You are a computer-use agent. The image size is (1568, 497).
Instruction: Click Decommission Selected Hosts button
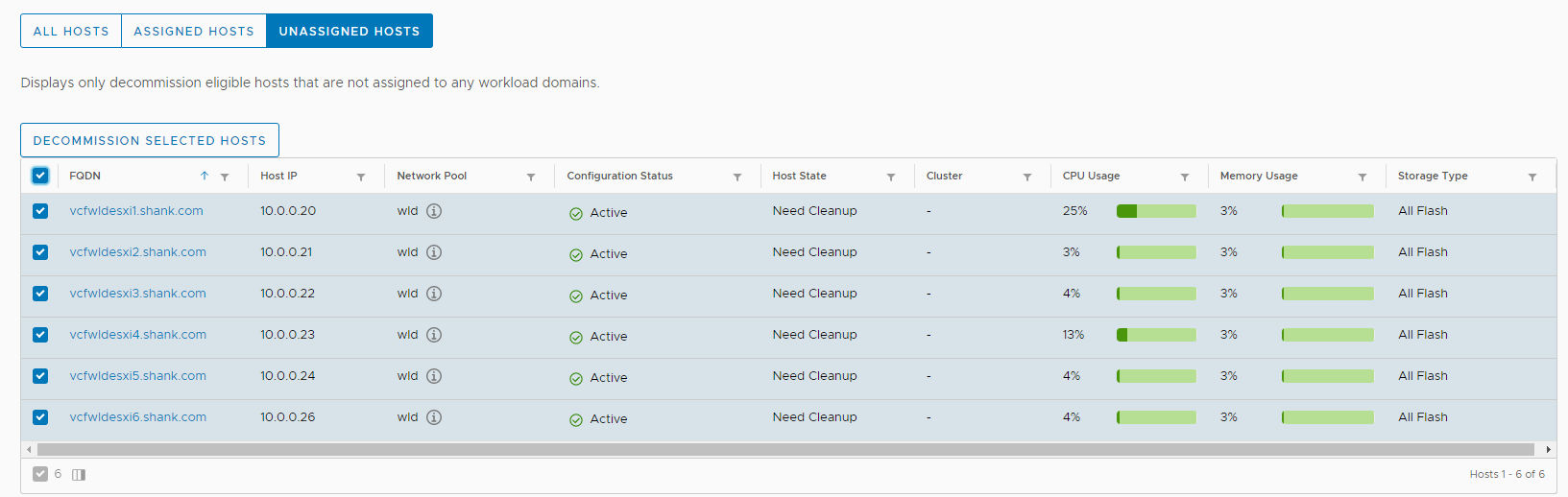point(150,140)
